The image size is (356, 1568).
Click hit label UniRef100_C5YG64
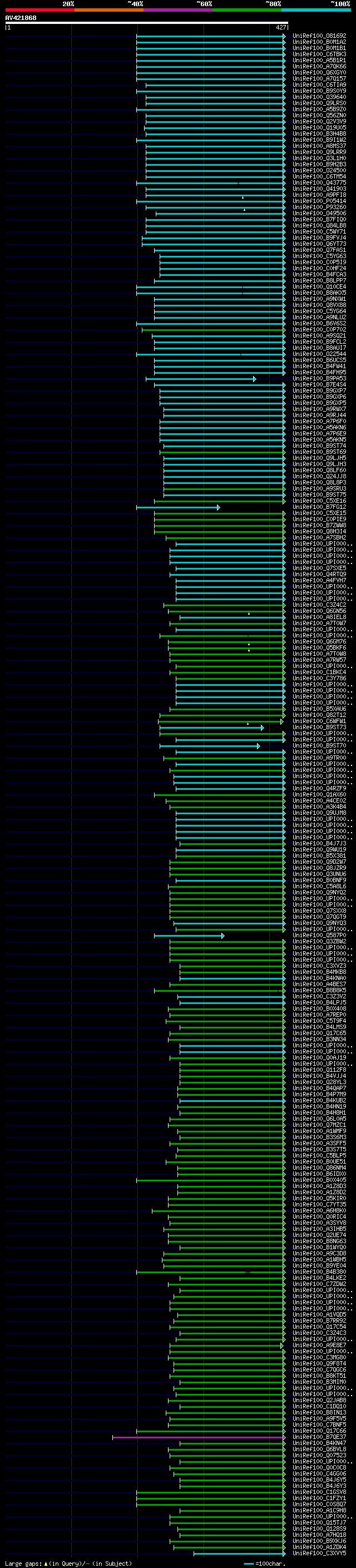(319, 311)
